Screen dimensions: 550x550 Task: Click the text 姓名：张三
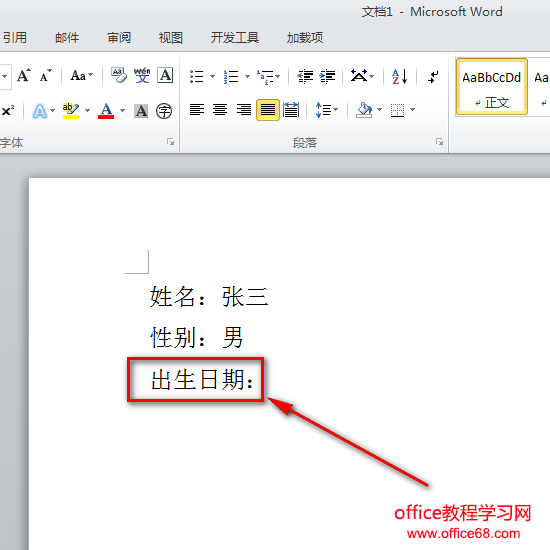click(209, 297)
